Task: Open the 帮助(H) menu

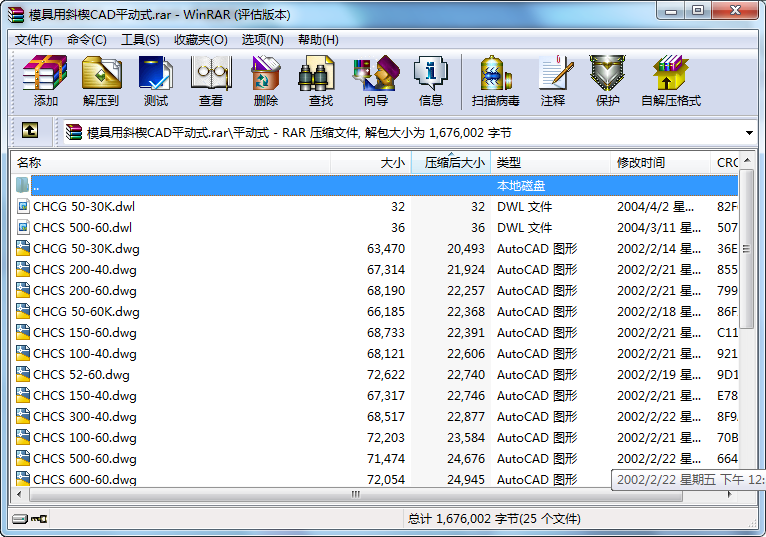Action: point(318,40)
